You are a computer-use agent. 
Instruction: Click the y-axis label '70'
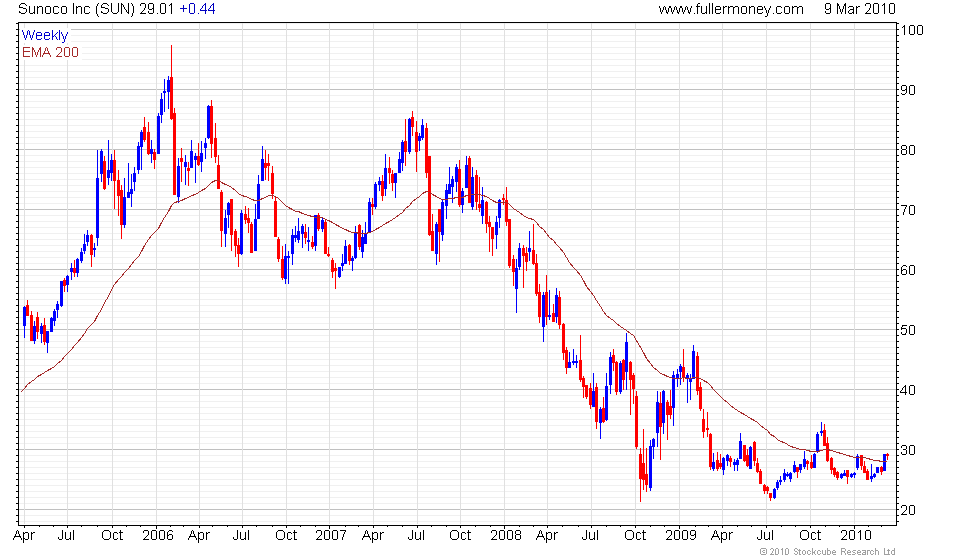(x=908, y=210)
